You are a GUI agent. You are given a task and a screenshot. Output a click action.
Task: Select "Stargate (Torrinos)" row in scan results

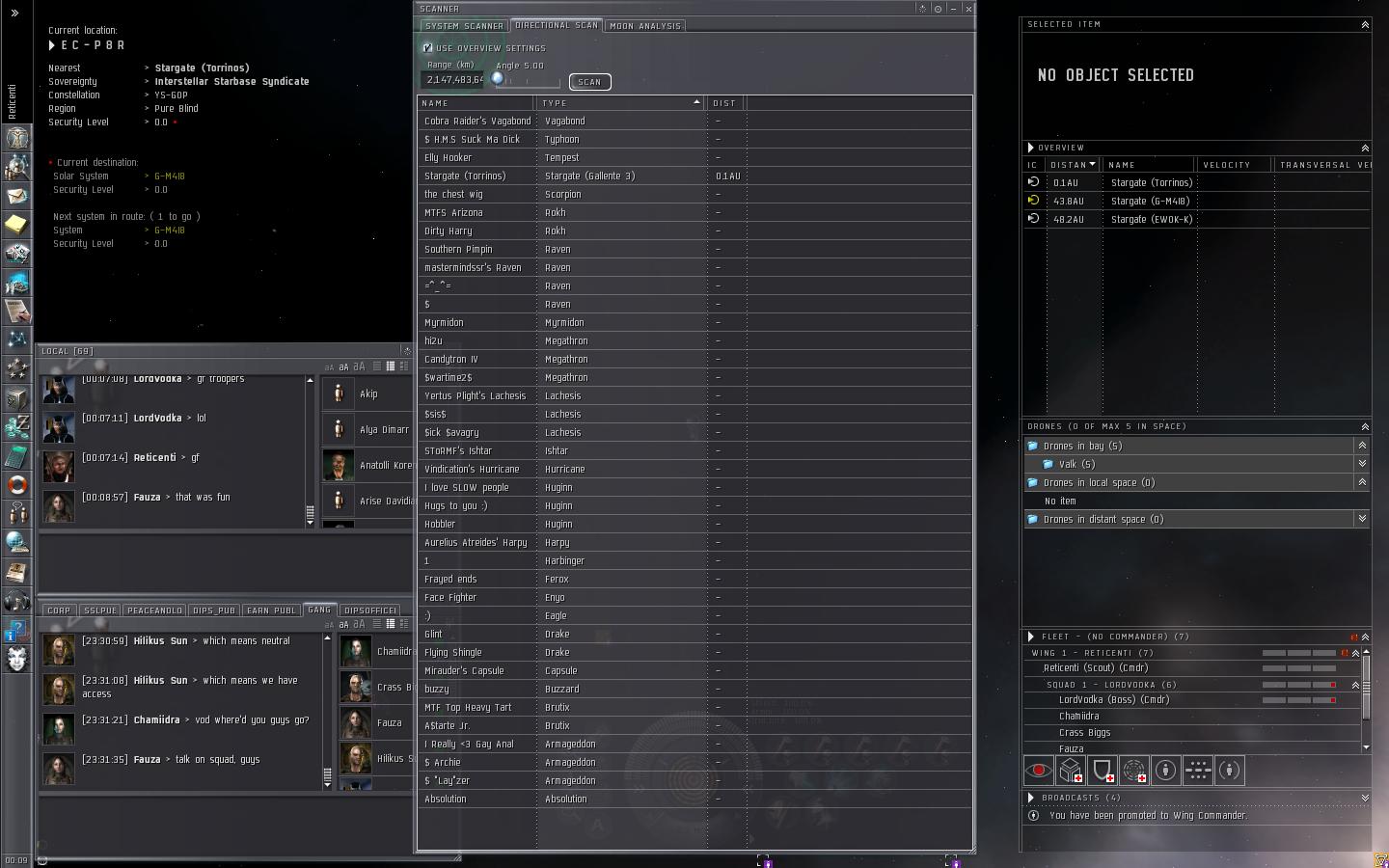(694, 176)
